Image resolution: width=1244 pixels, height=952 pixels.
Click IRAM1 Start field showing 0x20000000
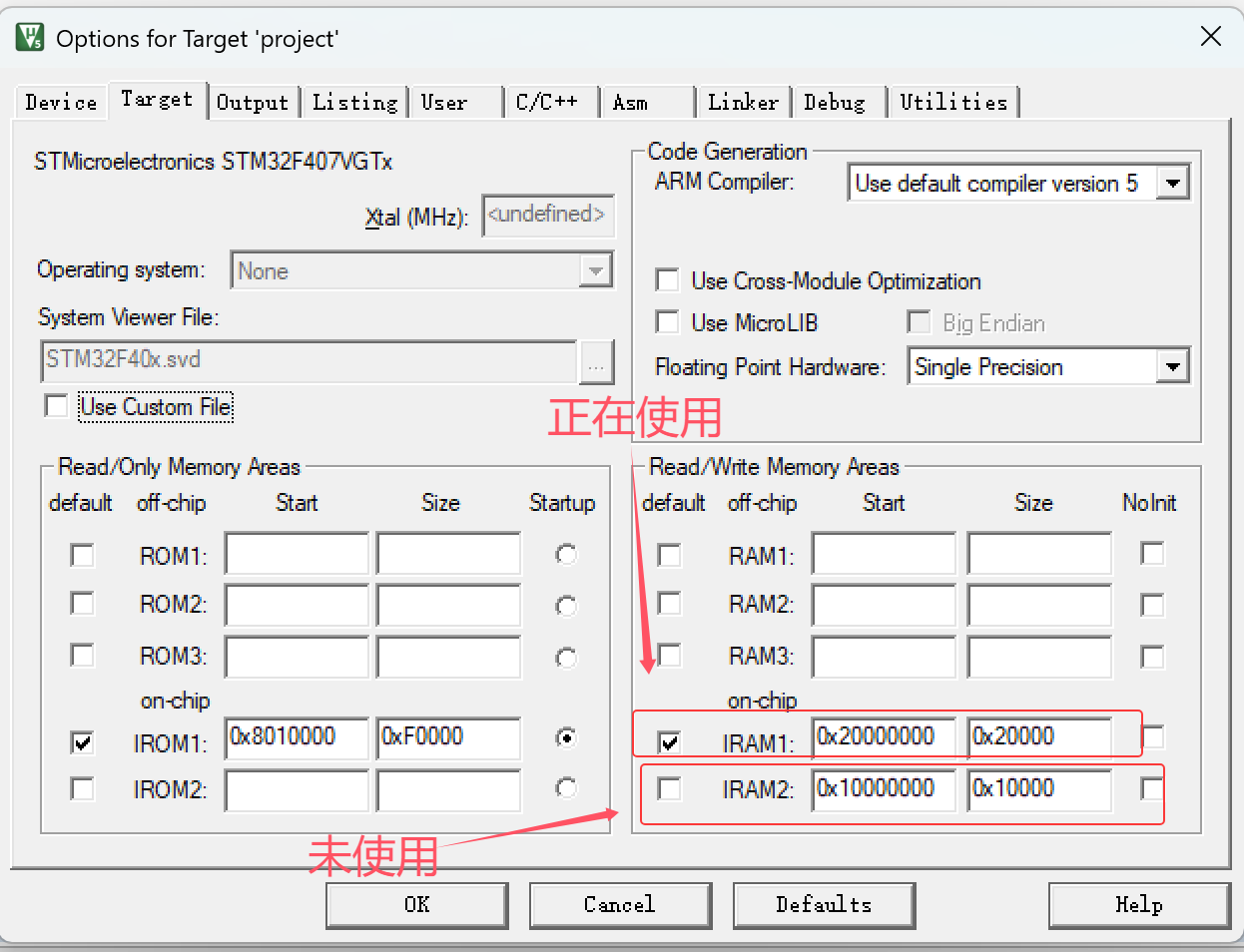884,738
